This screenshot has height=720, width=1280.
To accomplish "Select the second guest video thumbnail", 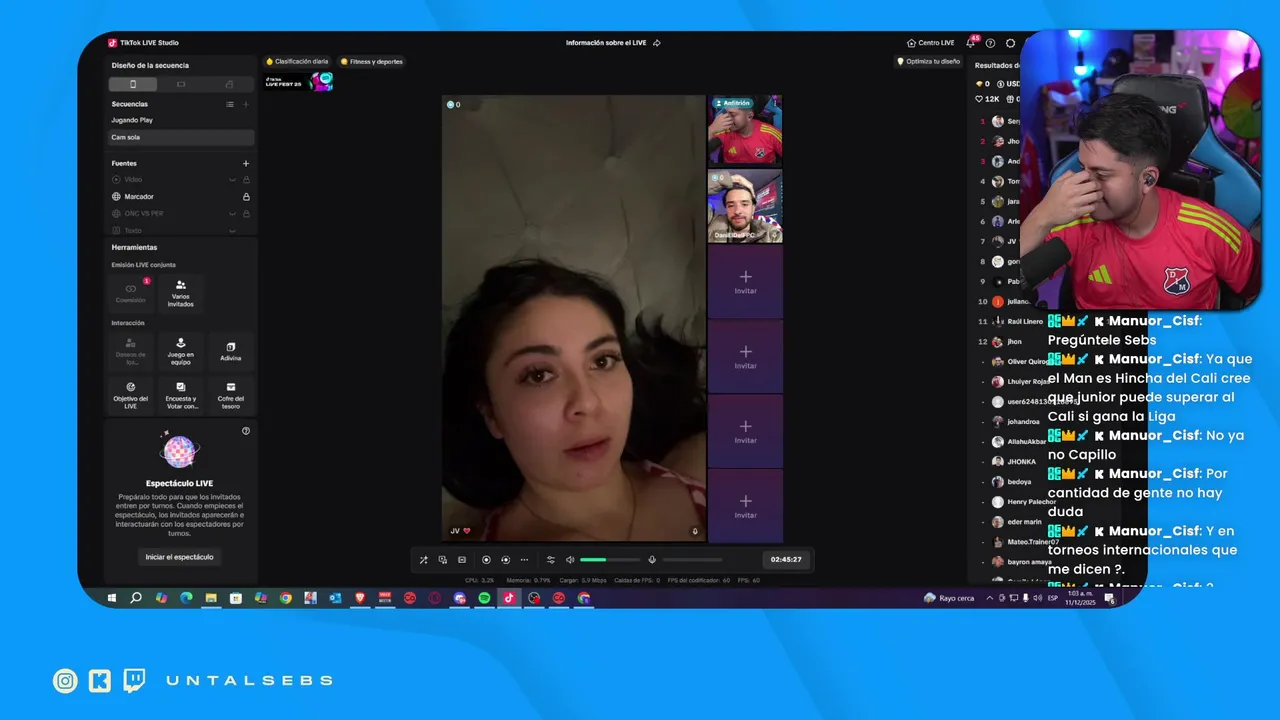I will (x=745, y=206).
